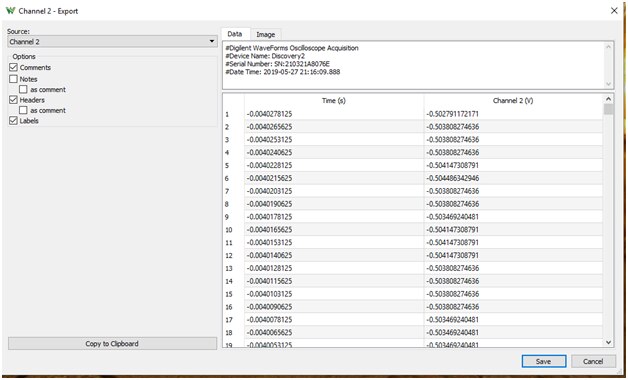Select time cell -0.0040128125
The image size is (628, 380).
(x=334, y=268)
